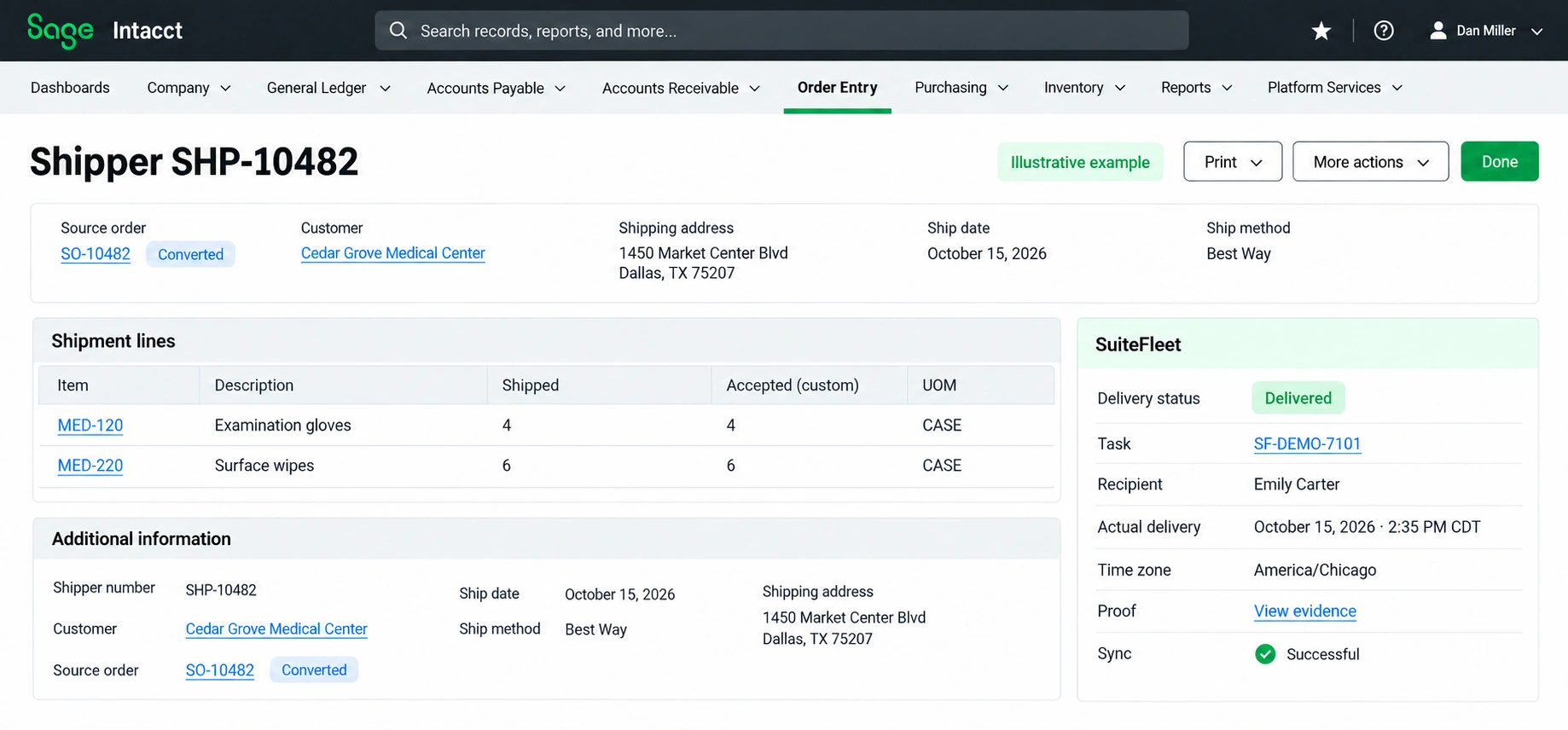Open favorites with the star icon

(x=1321, y=31)
